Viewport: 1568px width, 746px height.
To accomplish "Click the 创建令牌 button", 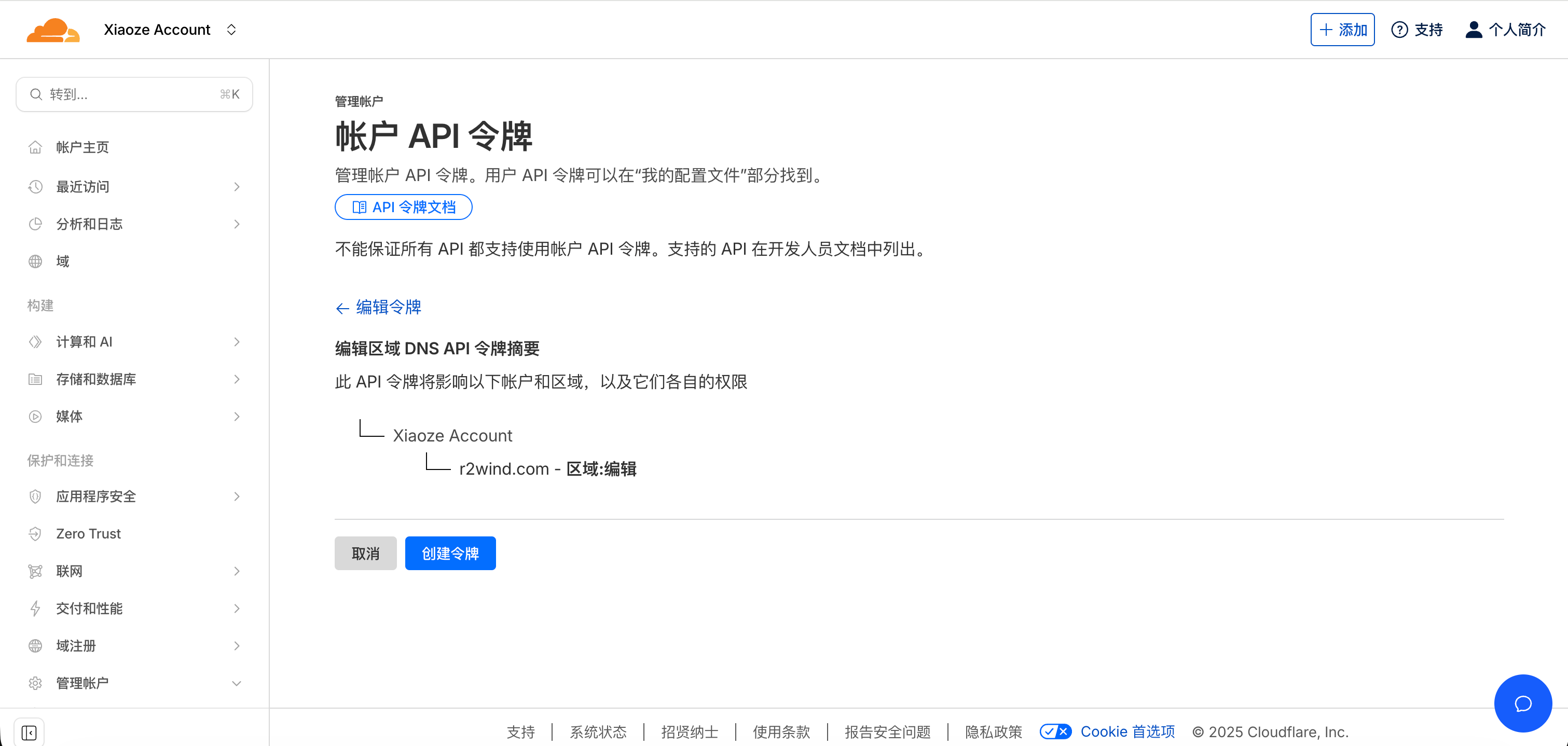I will pos(450,553).
